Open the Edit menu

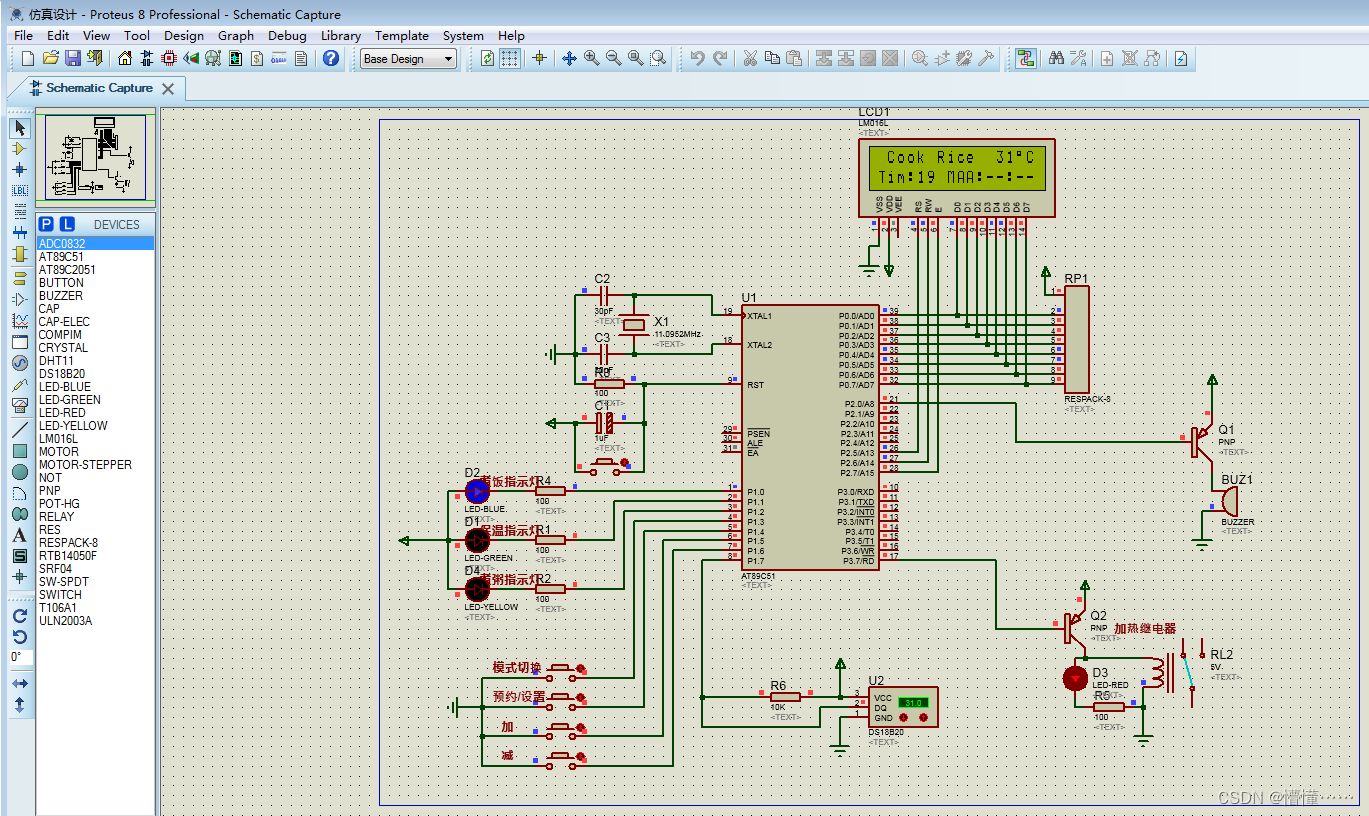point(58,35)
